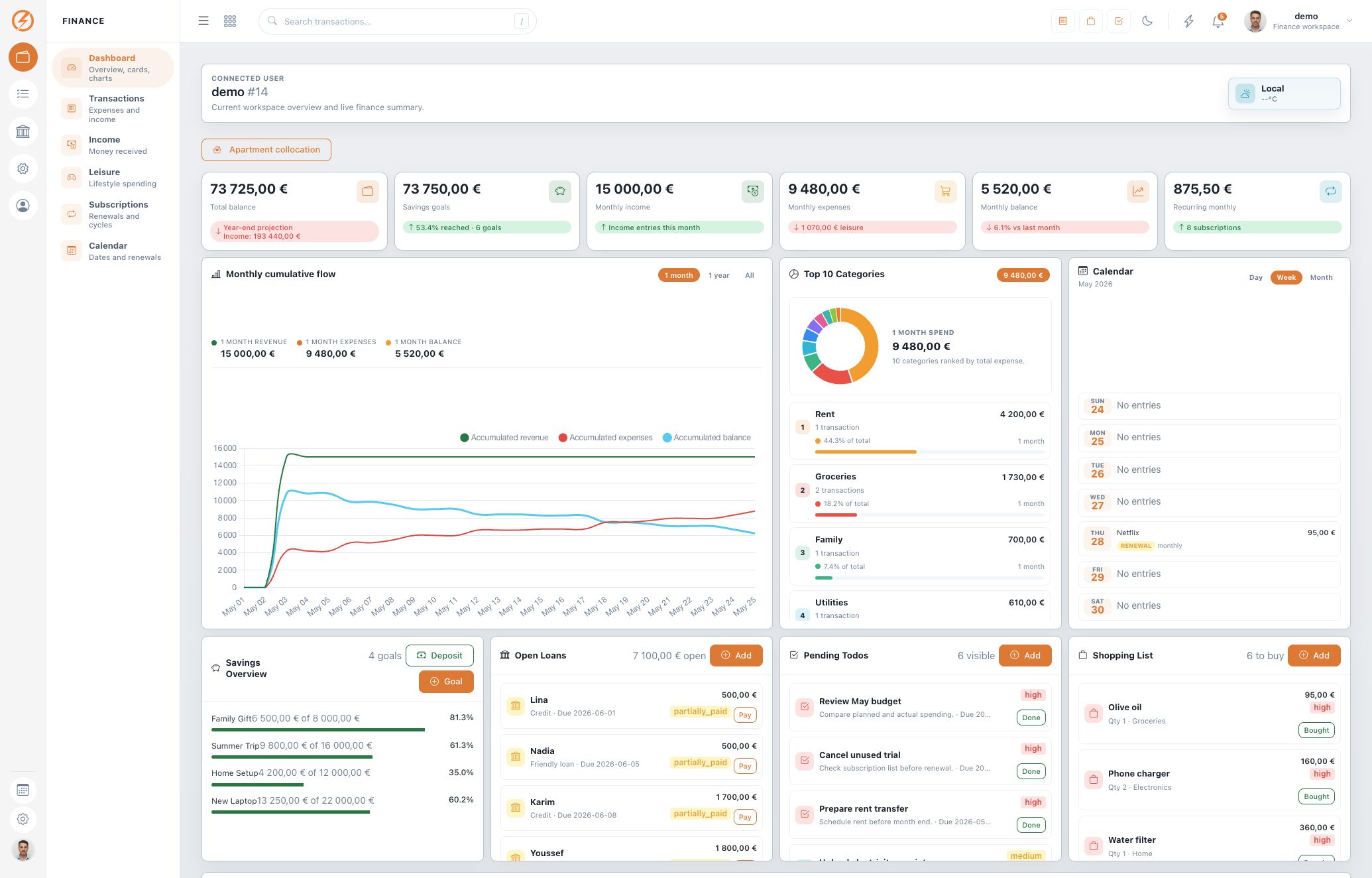Open Dashboard in the sidebar
Screen dimensions: 1372x878
(113, 68)
